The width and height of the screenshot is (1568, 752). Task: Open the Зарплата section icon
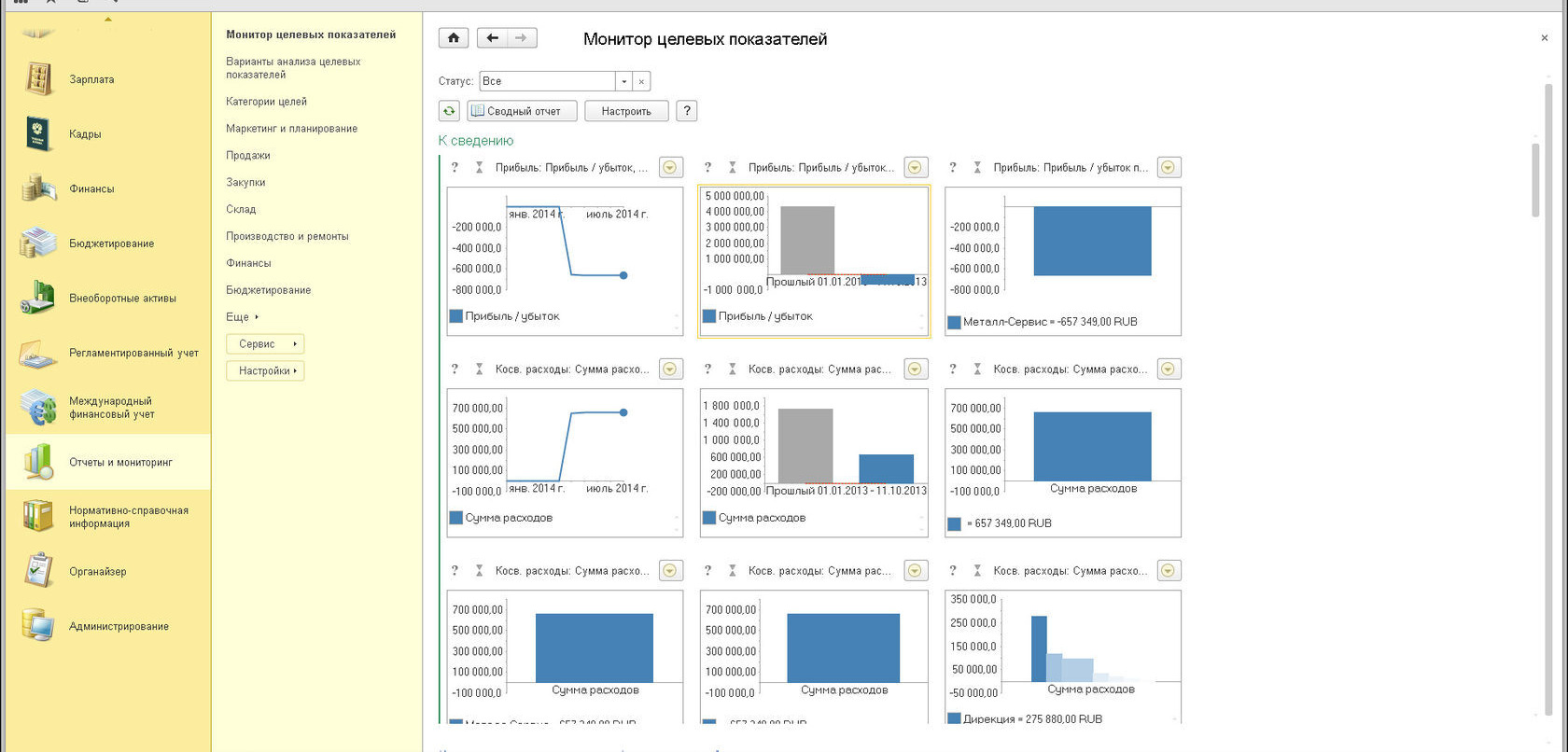coord(38,79)
